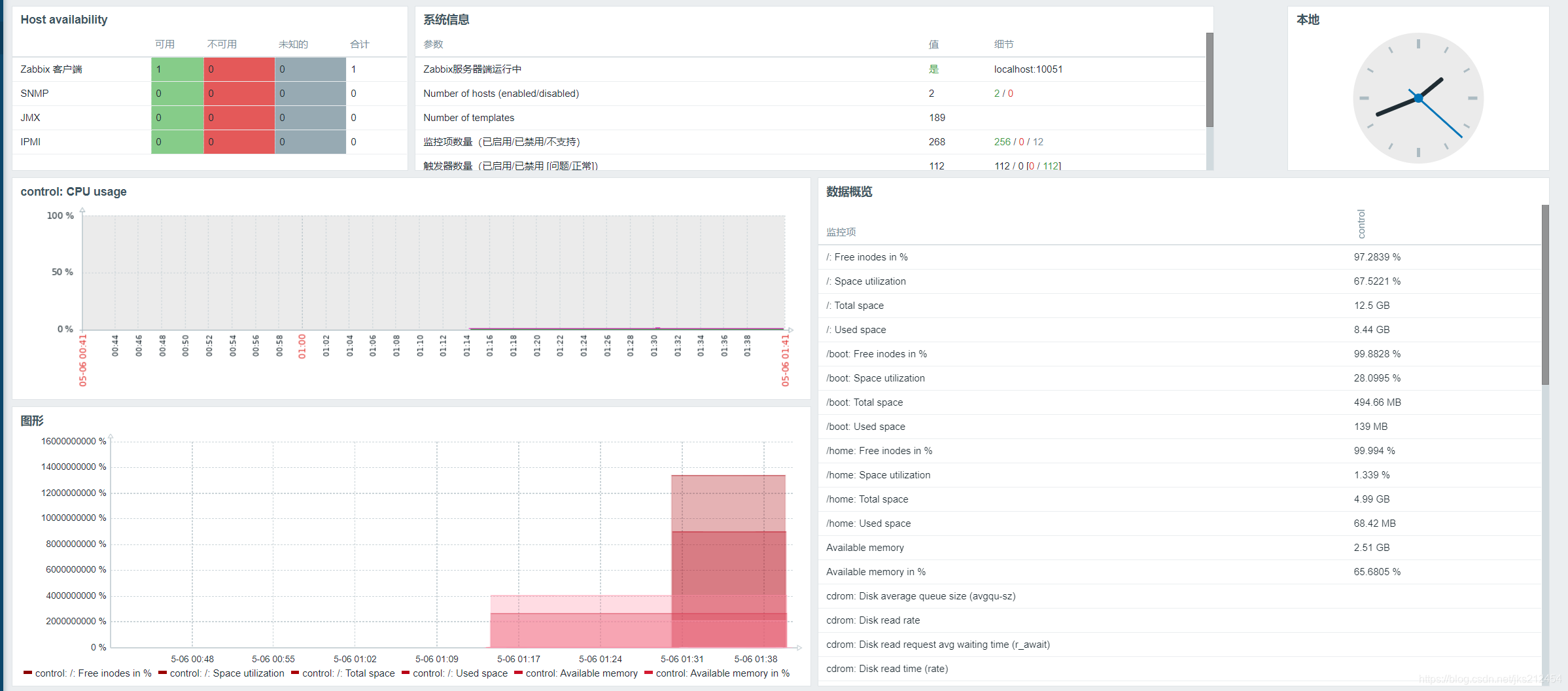Image resolution: width=1568 pixels, height=691 pixels.
Task: Click the /home: Used space row
Action: 1179,523
